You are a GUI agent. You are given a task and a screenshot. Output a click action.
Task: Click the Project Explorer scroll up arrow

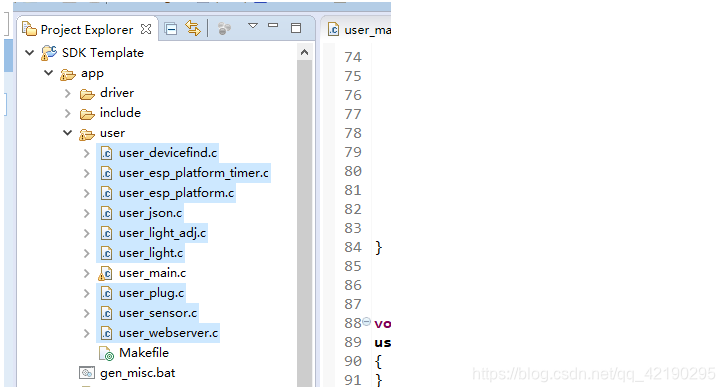[x=304, y=52]
